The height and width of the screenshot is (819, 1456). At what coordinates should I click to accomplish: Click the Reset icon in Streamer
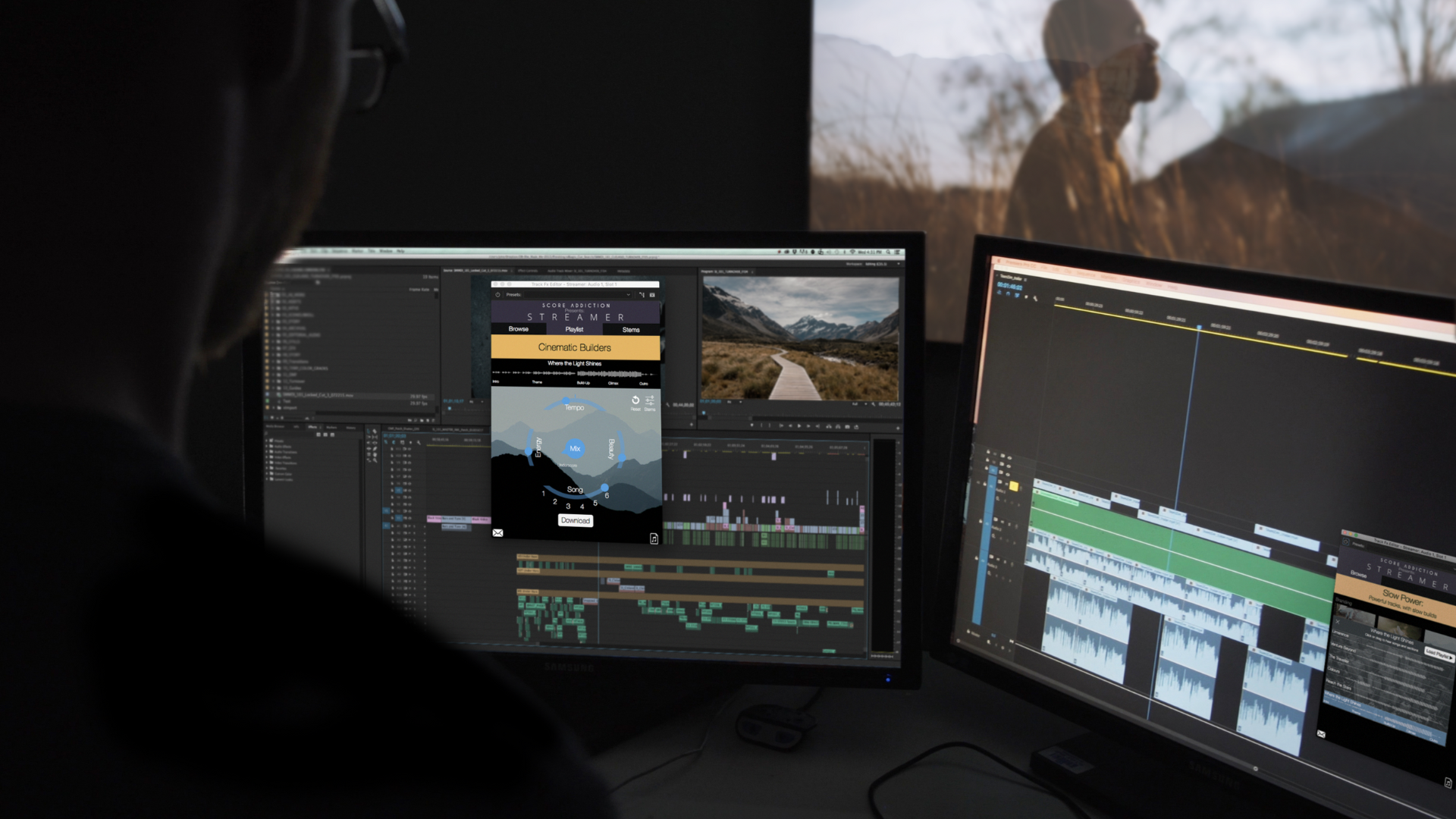[635, 400]
